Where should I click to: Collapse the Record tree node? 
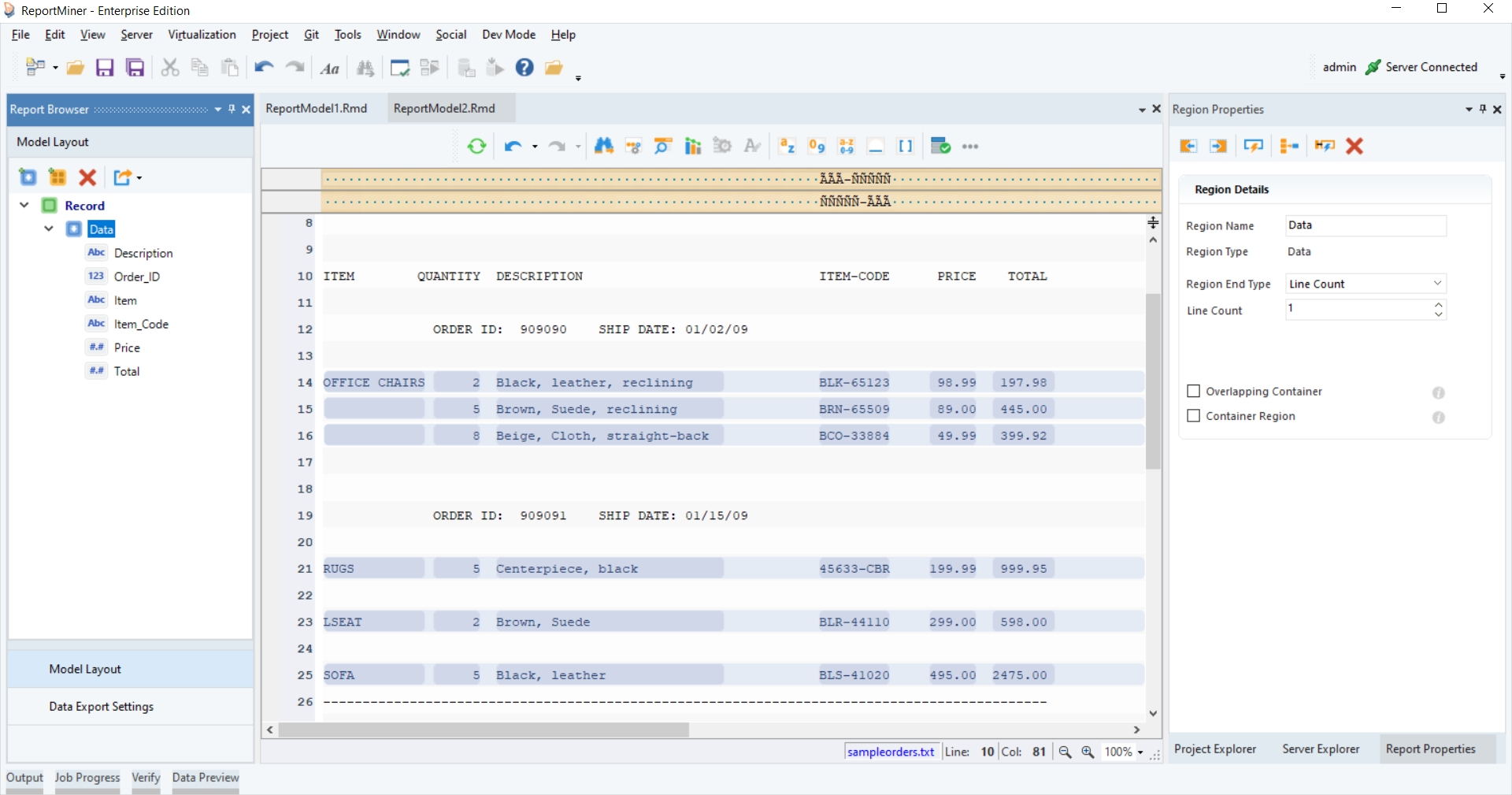coord(24,206)
